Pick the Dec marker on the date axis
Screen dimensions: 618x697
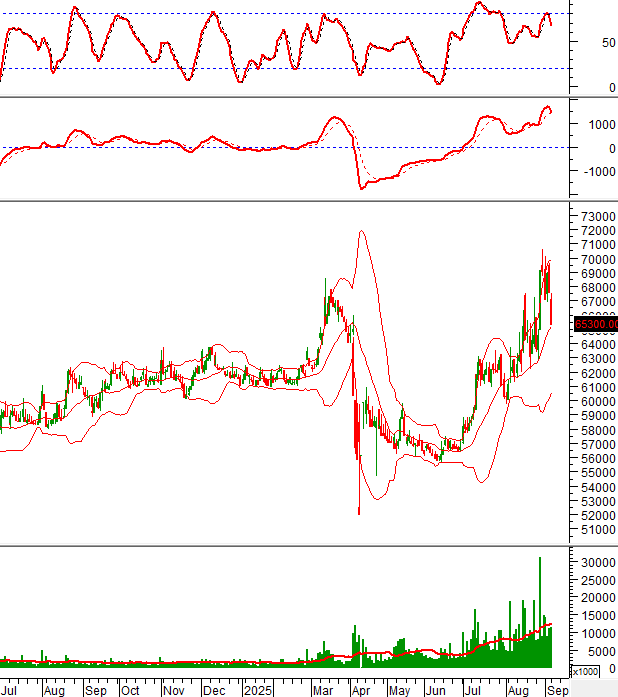(213, 689)
